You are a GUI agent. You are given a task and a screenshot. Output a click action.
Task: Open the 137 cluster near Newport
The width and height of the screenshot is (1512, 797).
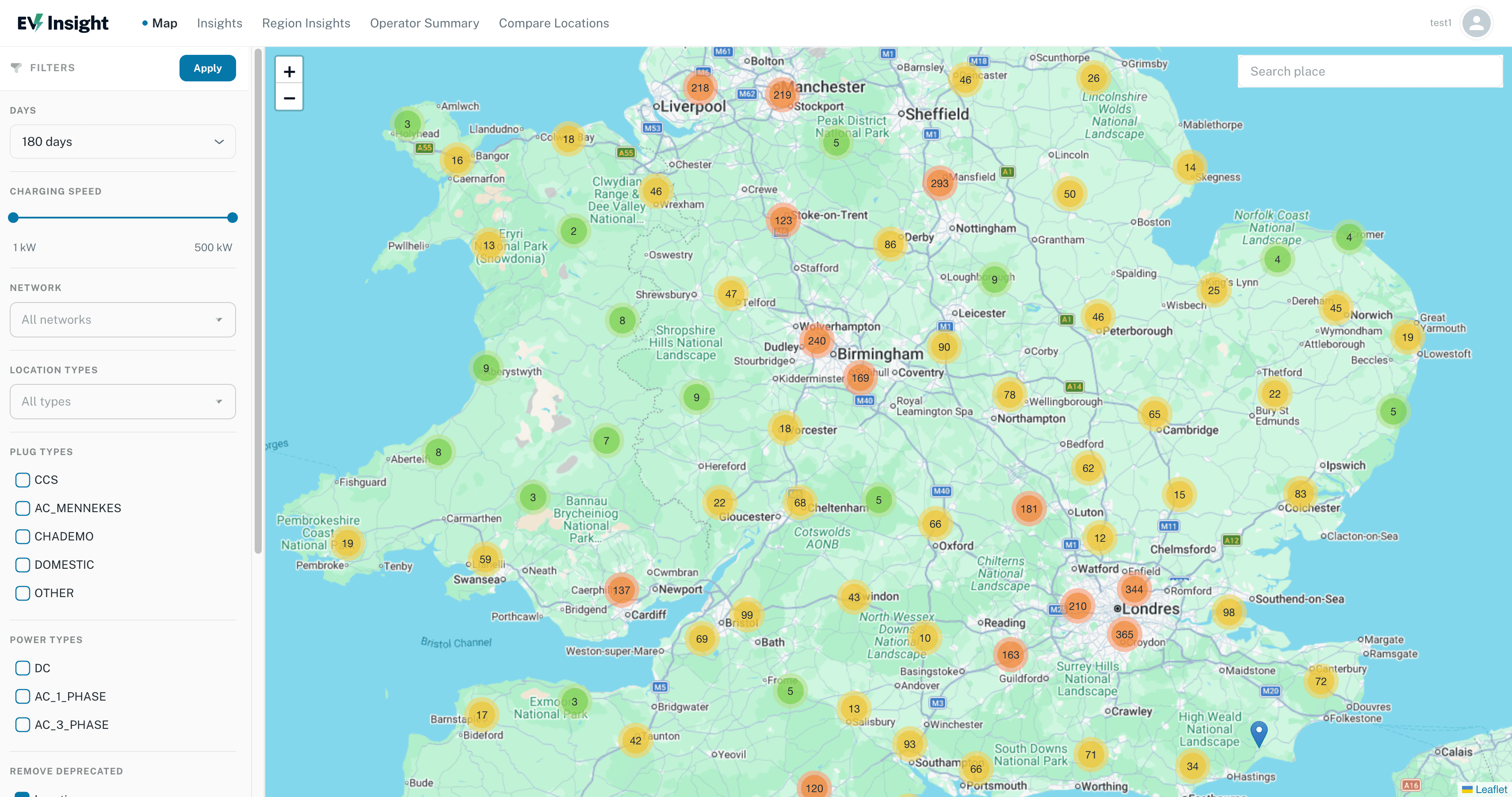[621, 590]
